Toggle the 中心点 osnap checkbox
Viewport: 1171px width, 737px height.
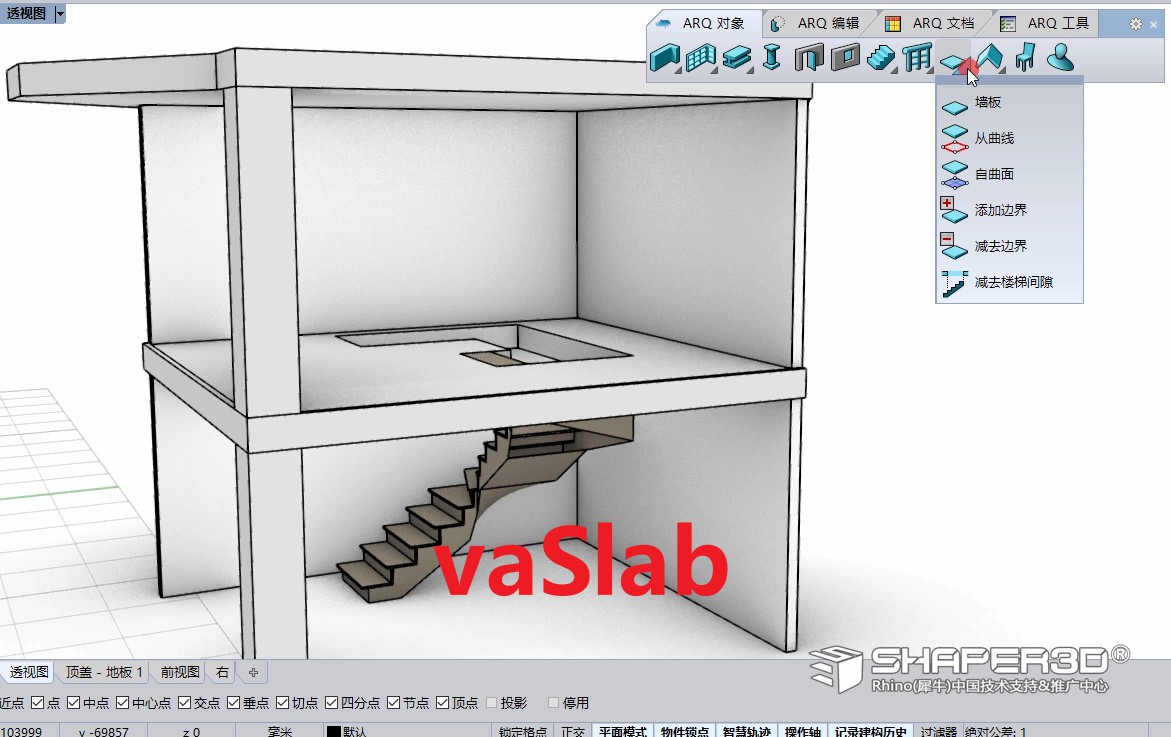point(122,703)
